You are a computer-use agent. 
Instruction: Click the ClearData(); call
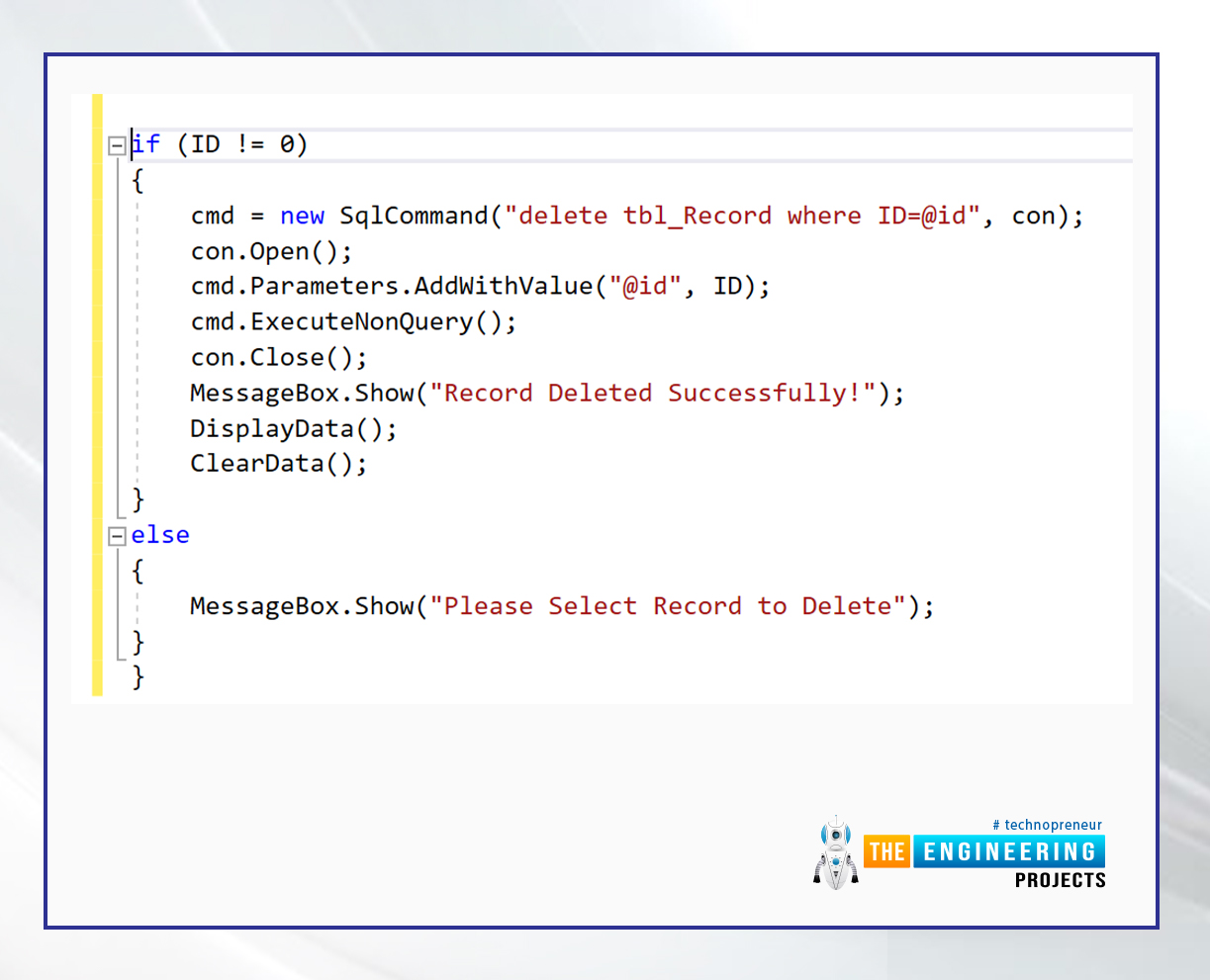point(279,463)
